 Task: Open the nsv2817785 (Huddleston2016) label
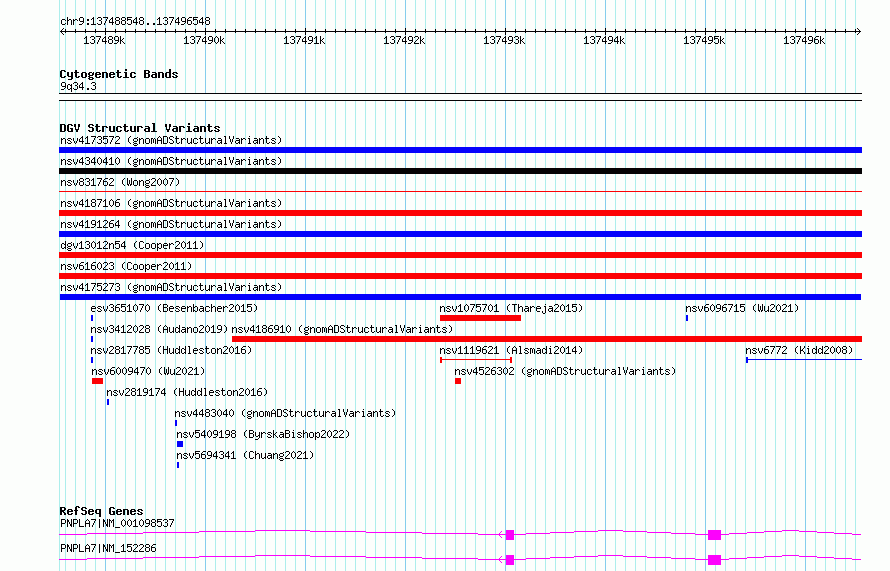coord(171,350)
